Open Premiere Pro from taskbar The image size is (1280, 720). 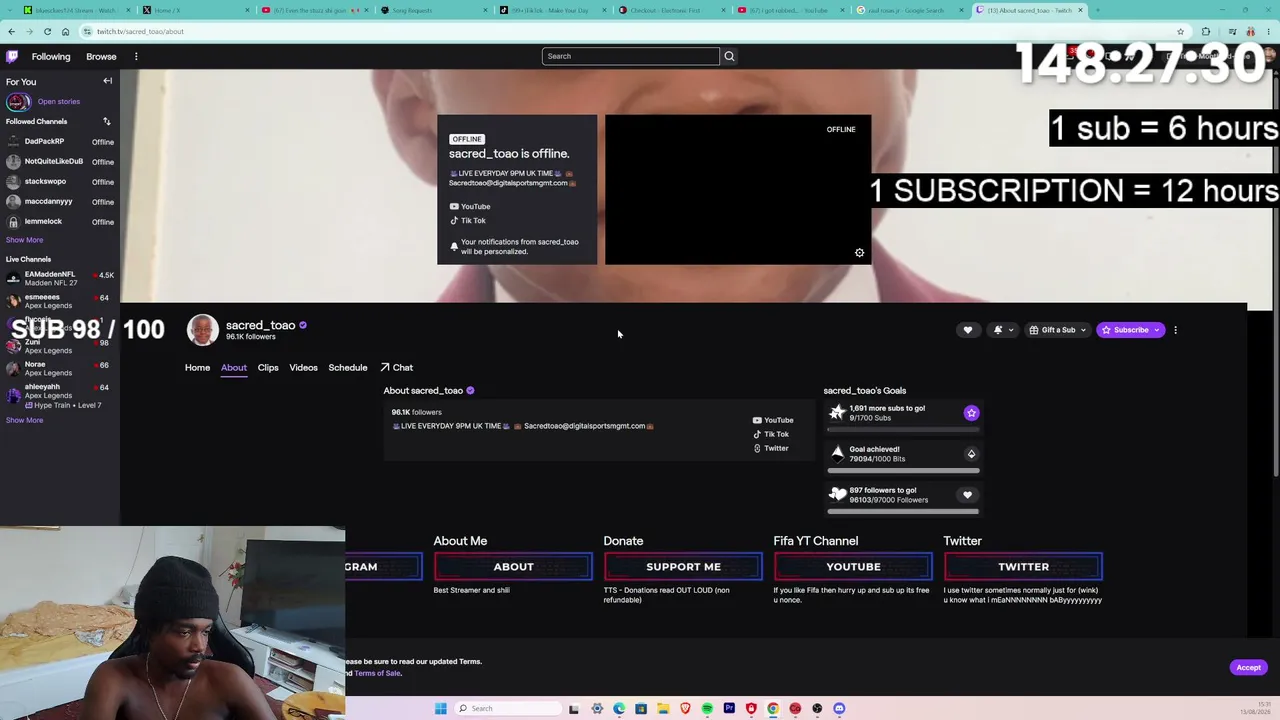[729, 709]
